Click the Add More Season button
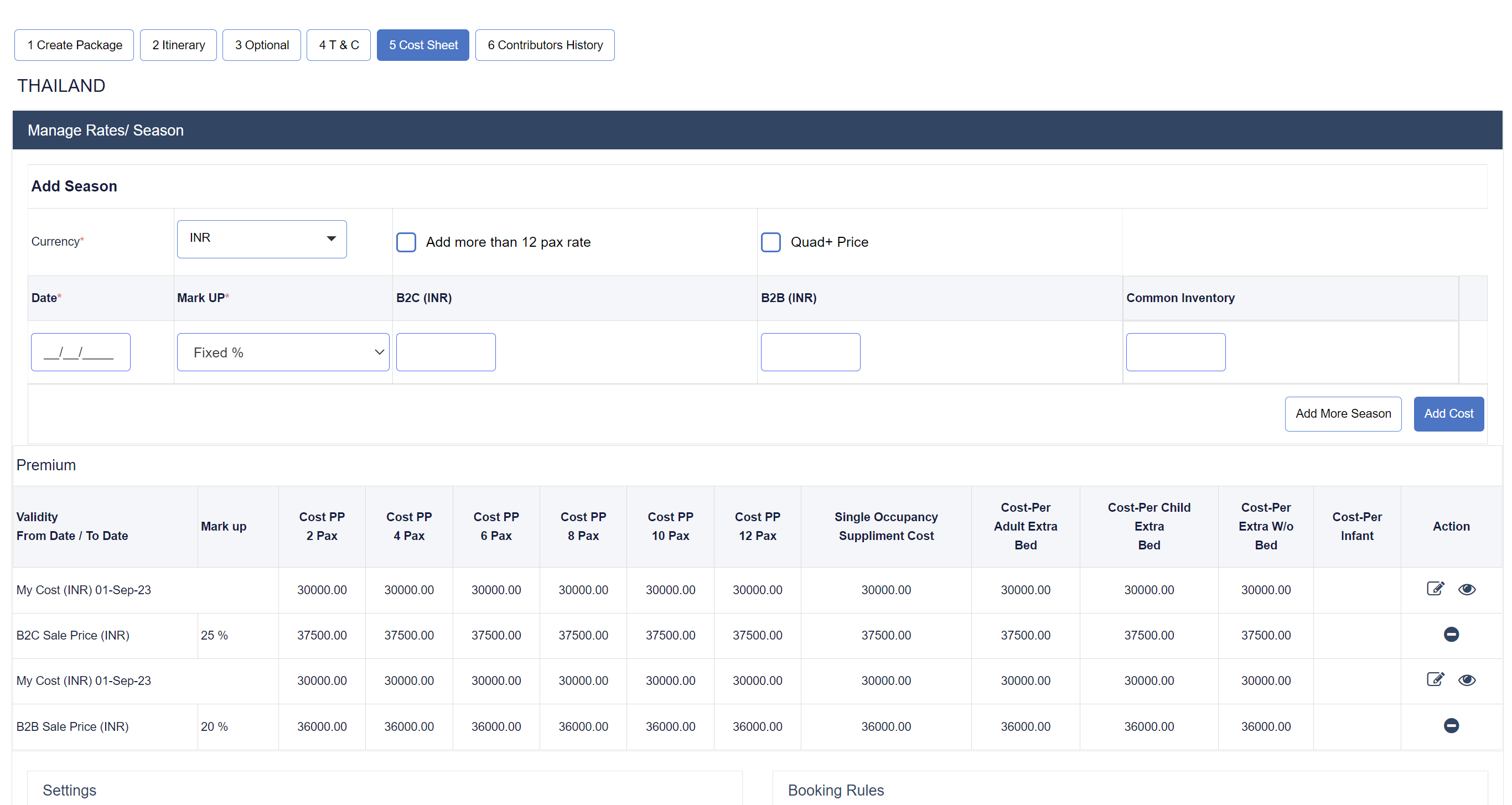This screenshot has height=805, width=1512. [1343, 414]
